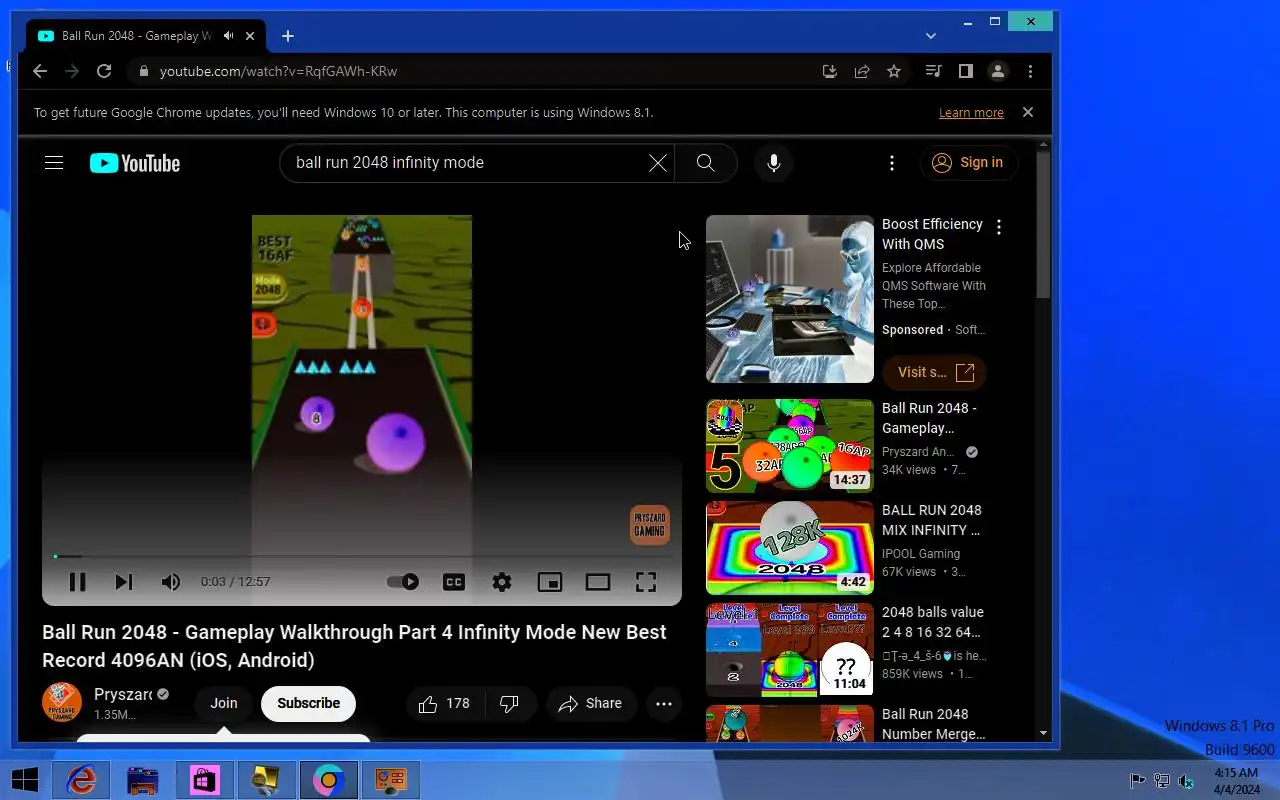Install the YouTube app from the address bar
Viewport: 1280px width, 800px height.
point(829,71)
